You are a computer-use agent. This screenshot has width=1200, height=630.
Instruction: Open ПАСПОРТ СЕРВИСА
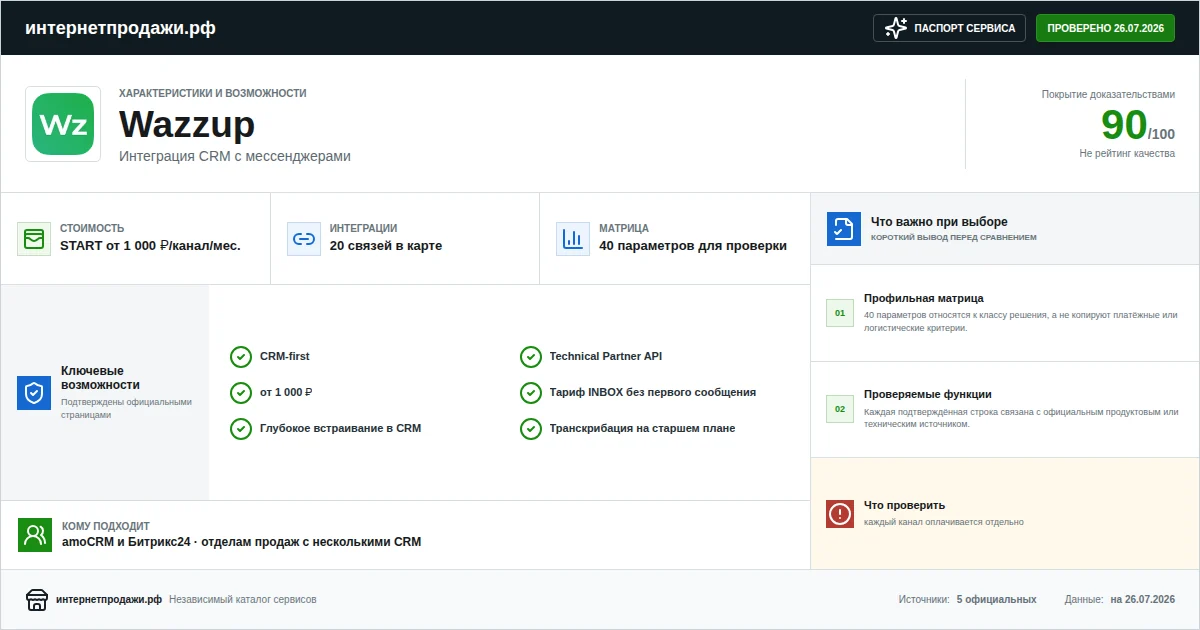(x=950, y=28)
